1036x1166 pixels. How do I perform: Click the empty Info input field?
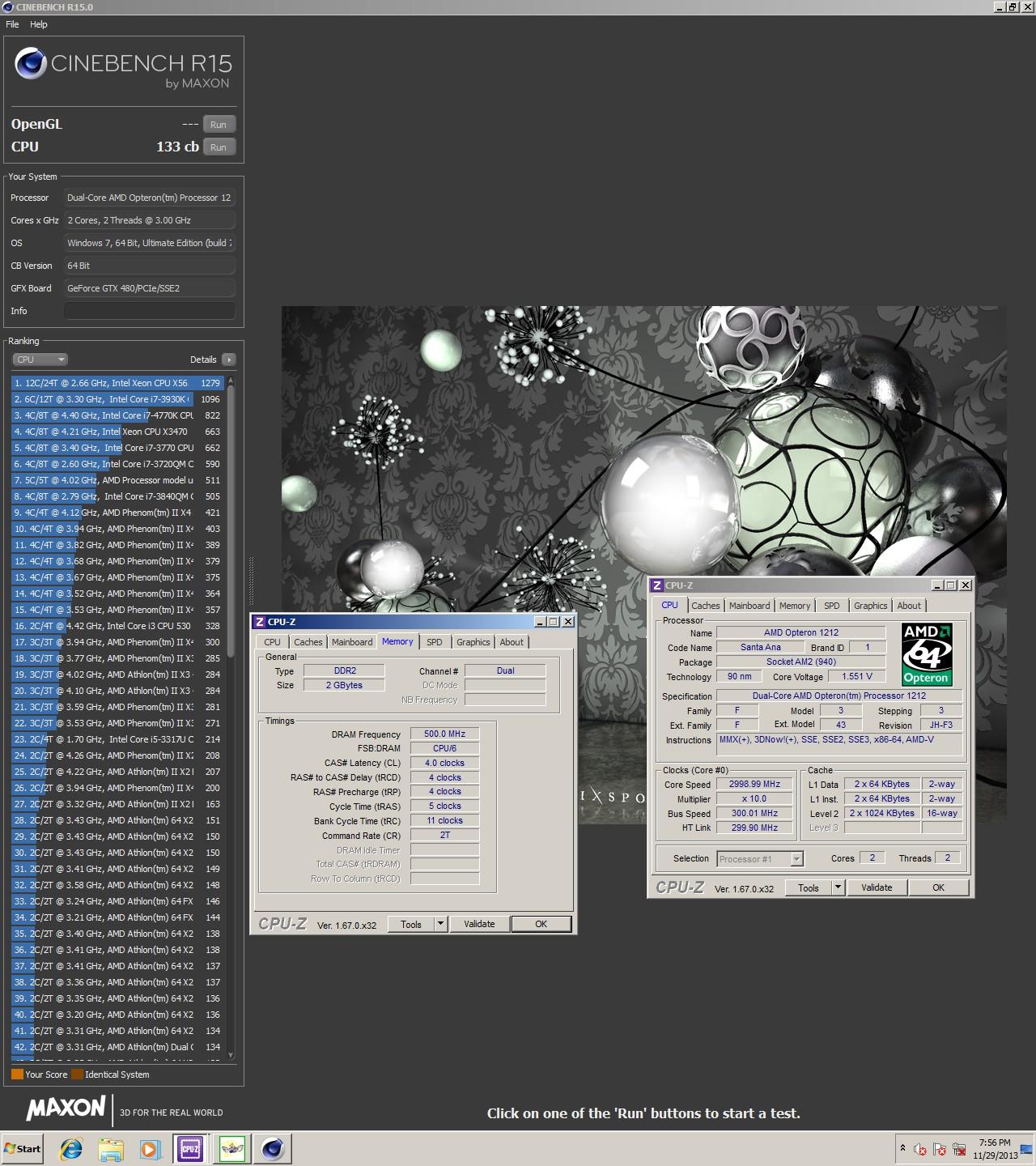(x=150, y=311)
